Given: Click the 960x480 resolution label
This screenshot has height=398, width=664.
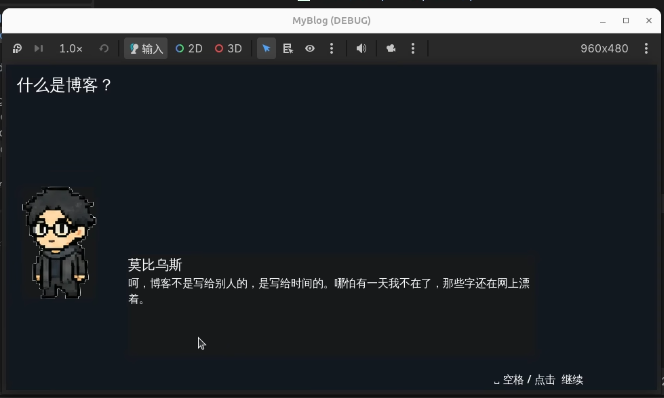Looking at the screenshot, I should pyautogui.click(x=604, y=48).
